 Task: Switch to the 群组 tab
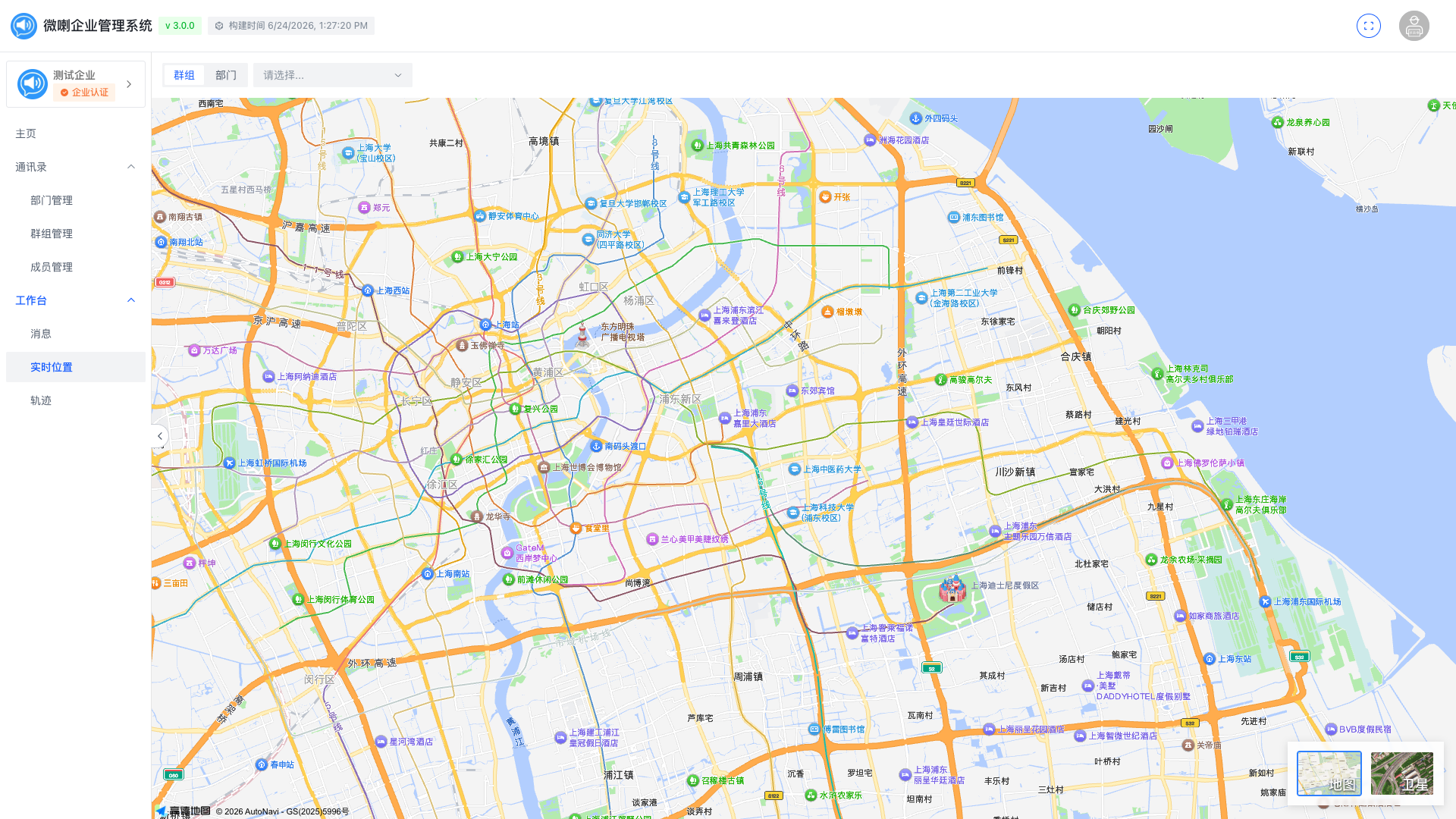pyautogui.click(x=184, y=75)
